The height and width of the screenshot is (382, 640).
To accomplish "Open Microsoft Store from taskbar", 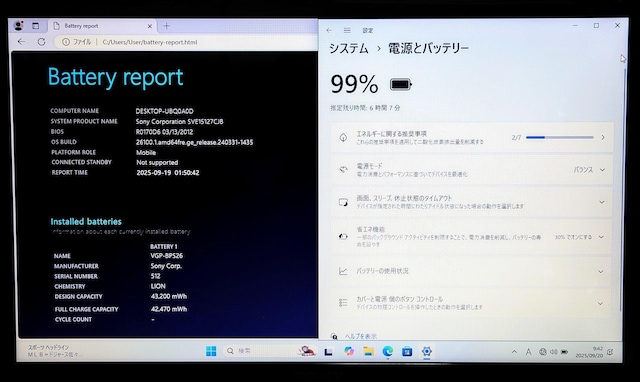I will tap(407, 351).
